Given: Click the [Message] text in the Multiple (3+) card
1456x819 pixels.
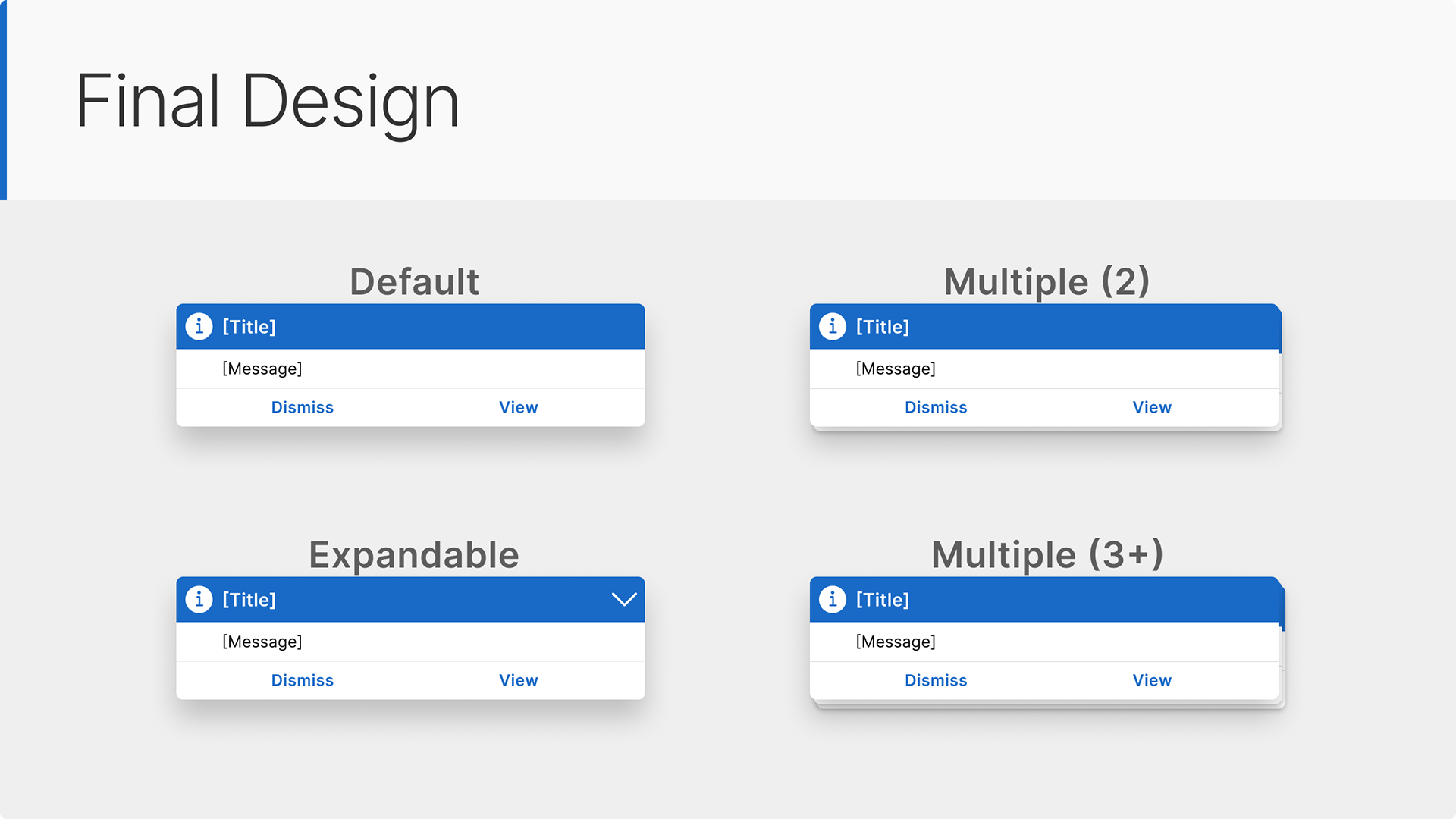Looking at the screenshot, I should [x=896, y=642].
